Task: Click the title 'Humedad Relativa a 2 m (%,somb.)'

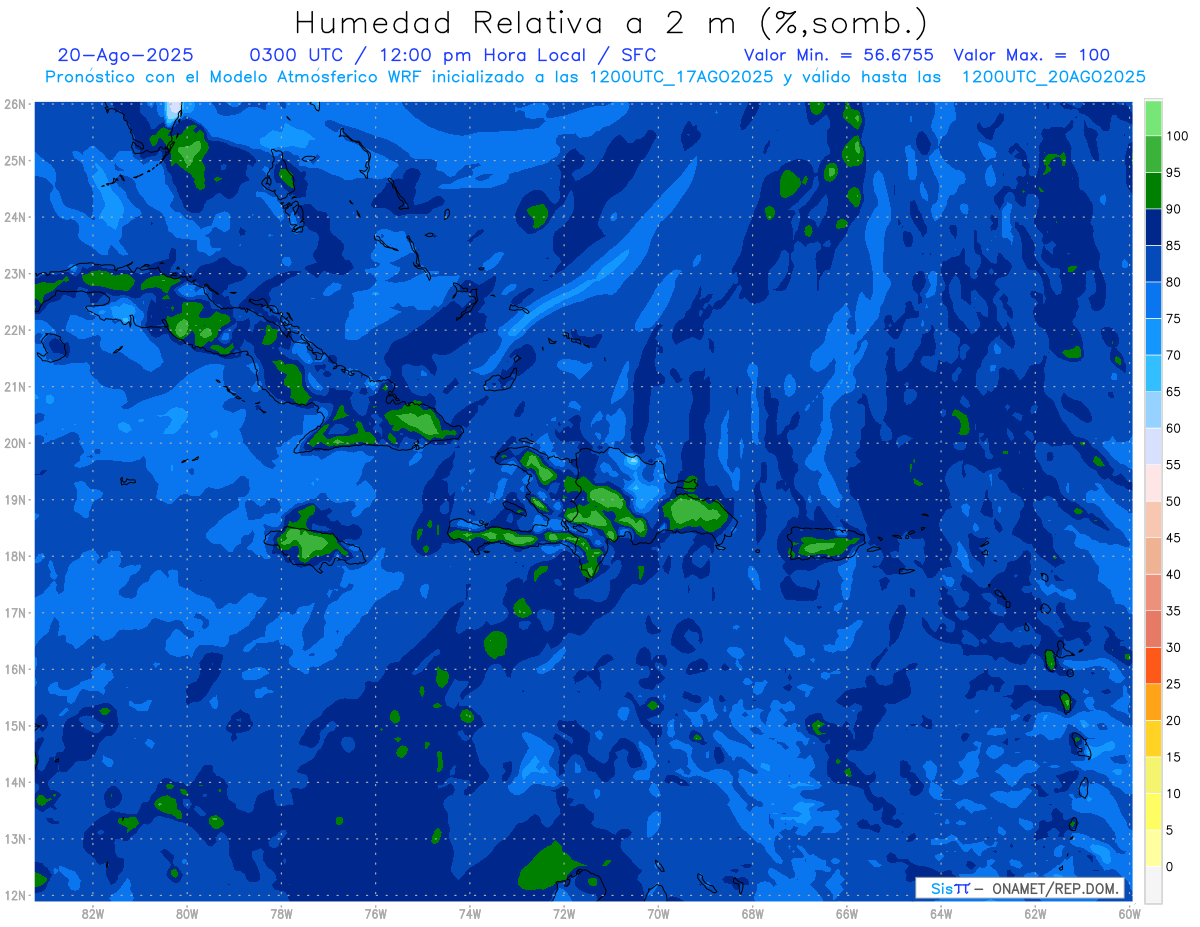Action: (x=610, y=22)
